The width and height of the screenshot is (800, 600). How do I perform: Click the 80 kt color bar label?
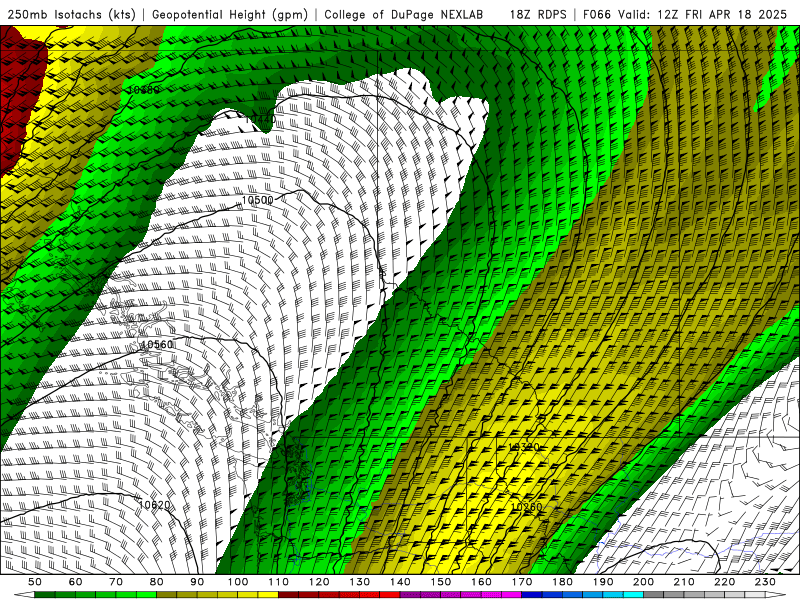pos(157,582)
